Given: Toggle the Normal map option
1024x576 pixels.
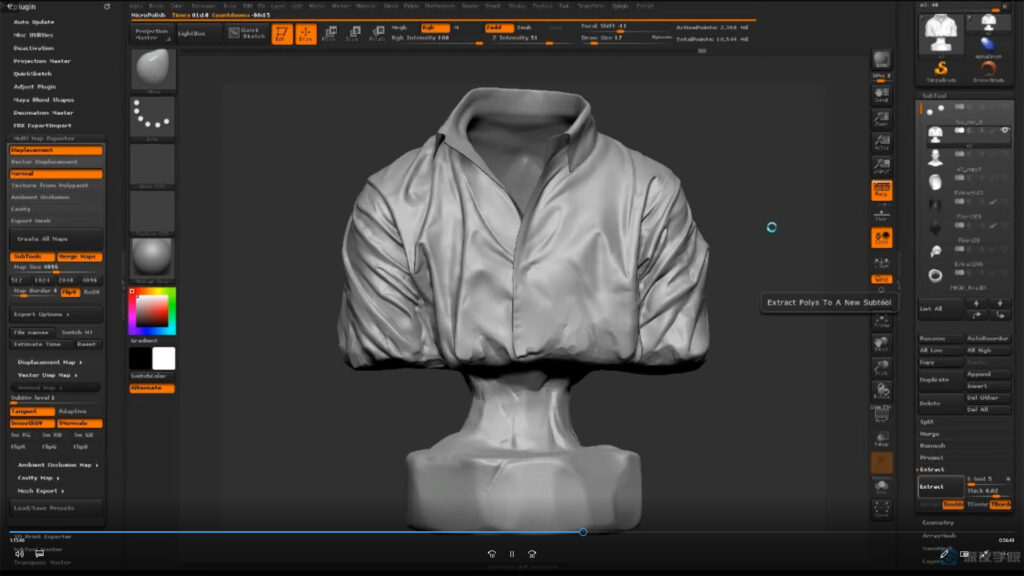Looking at the screenshot, I should (x=56, y=174).
